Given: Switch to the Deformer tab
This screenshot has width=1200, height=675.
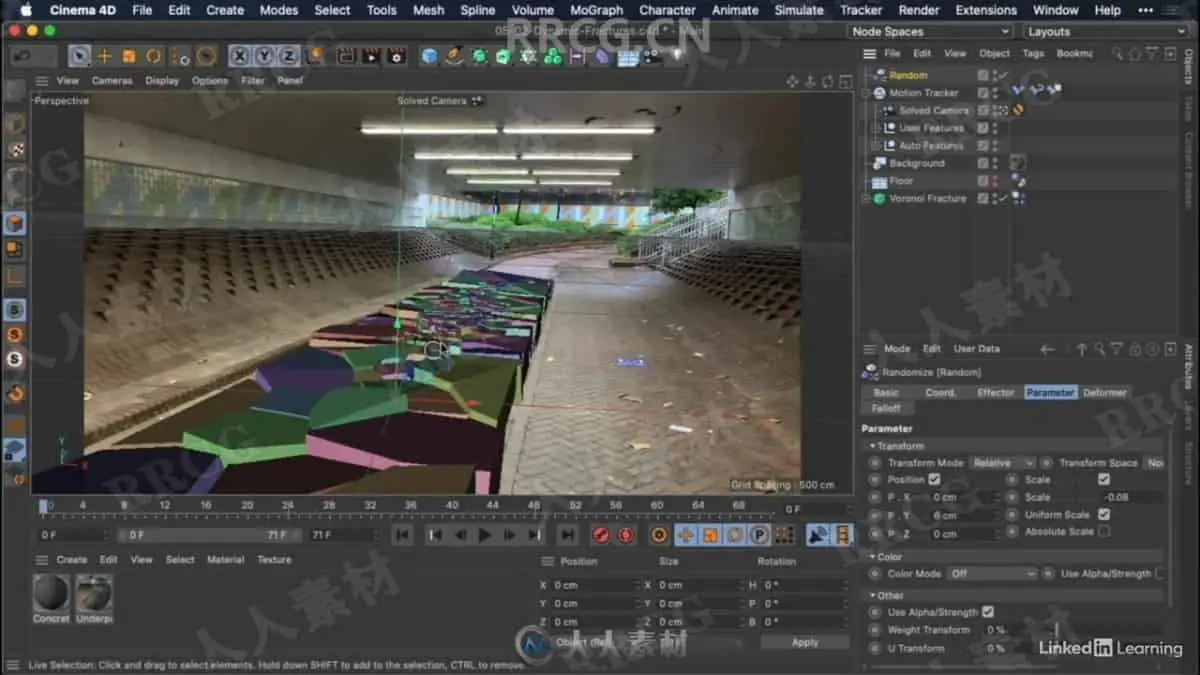Looking at the screenshot, I should tap(1104, 393).
